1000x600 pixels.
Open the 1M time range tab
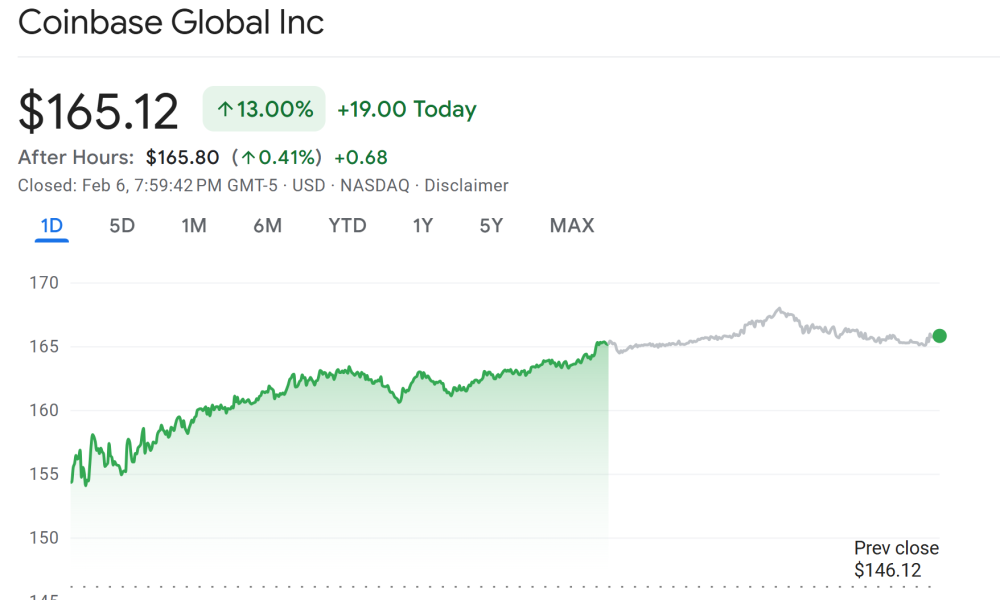pyautogui.click(x=194, y=226)
